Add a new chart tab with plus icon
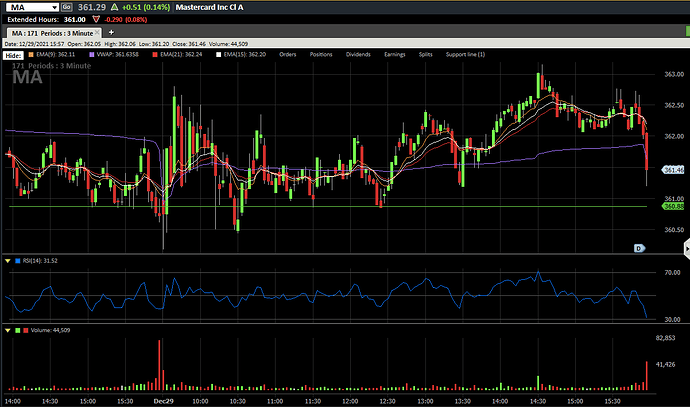690x407 pixels. 111,32
